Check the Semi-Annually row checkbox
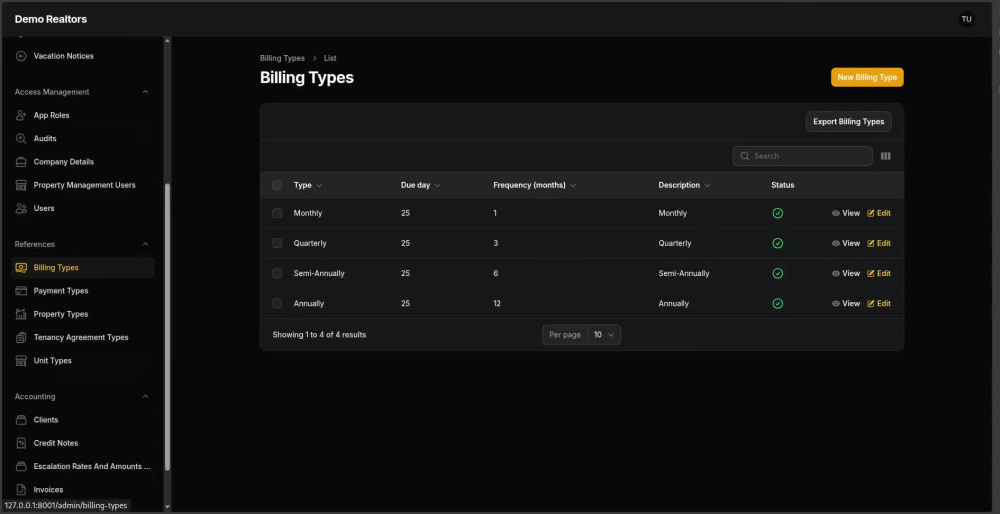 coord(277,274)
